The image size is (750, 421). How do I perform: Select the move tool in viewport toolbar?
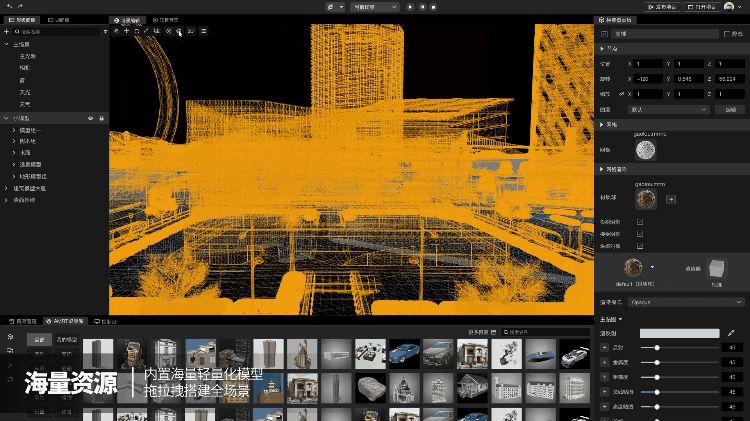[x=125, y=31]
